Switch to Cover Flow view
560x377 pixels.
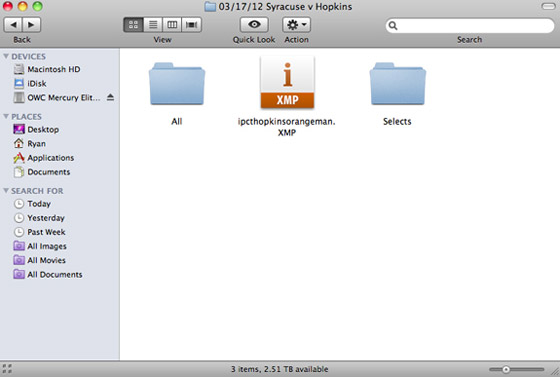pos(192,25)
